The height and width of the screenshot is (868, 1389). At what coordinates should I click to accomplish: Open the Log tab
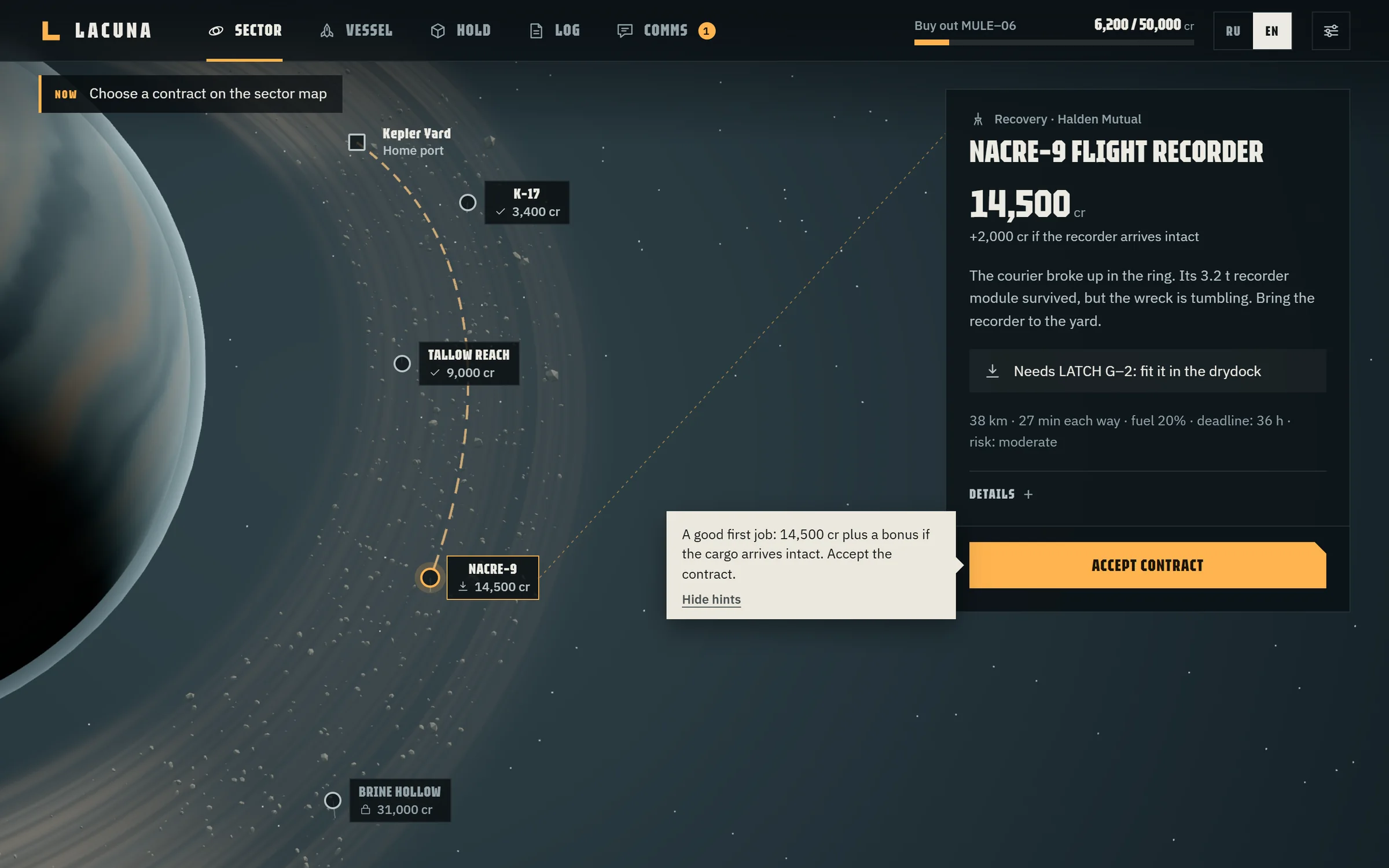click(x=554, y=31)
